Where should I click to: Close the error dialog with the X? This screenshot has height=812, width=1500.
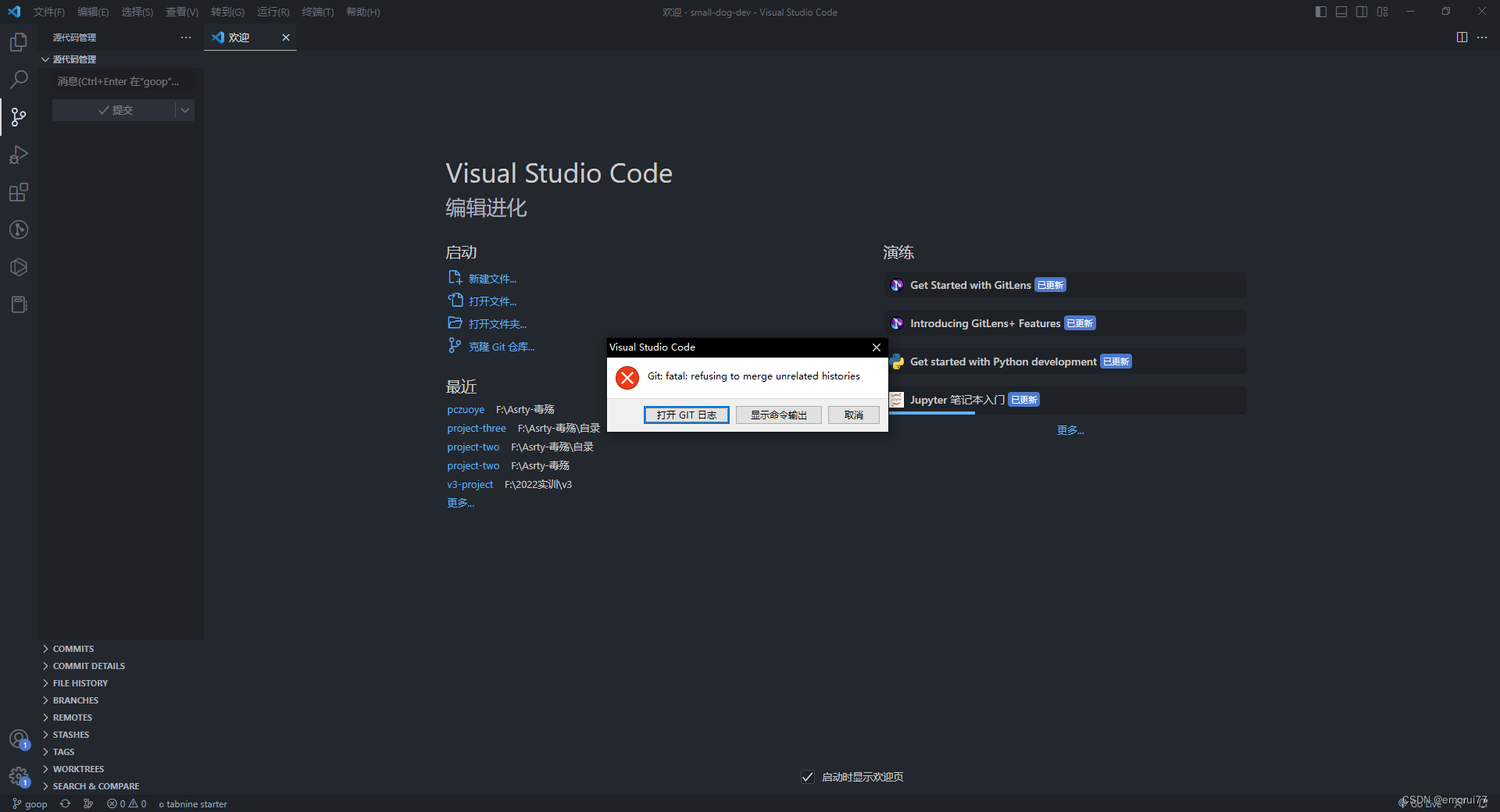pos(877,347)
